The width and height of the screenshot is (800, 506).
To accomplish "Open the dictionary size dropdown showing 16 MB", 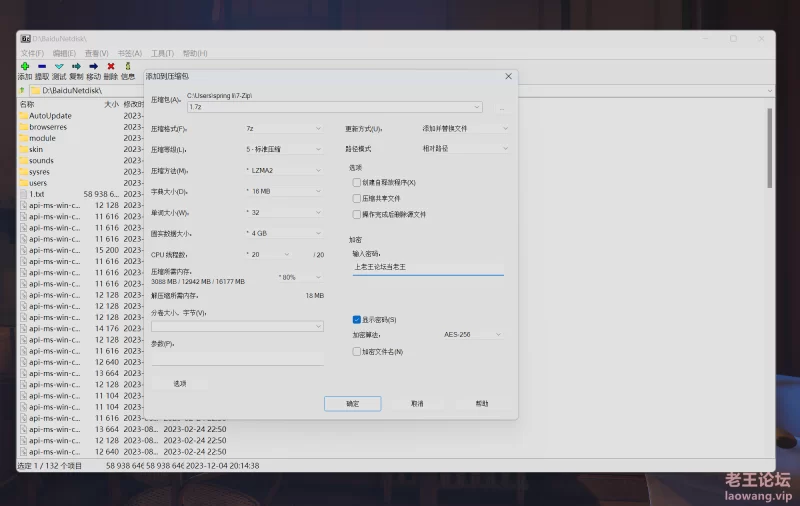I will point(284,191).
